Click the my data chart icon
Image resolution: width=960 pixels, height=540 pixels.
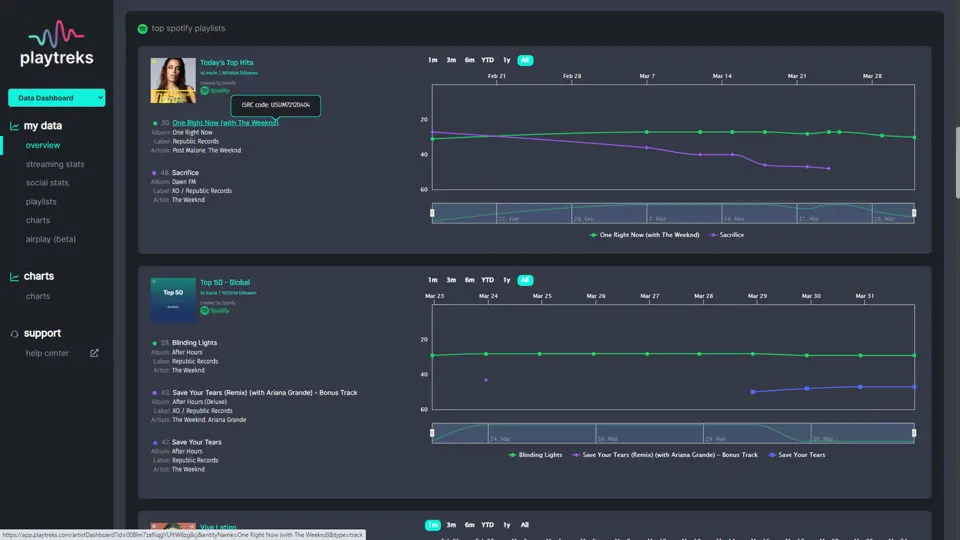point(14,126)
